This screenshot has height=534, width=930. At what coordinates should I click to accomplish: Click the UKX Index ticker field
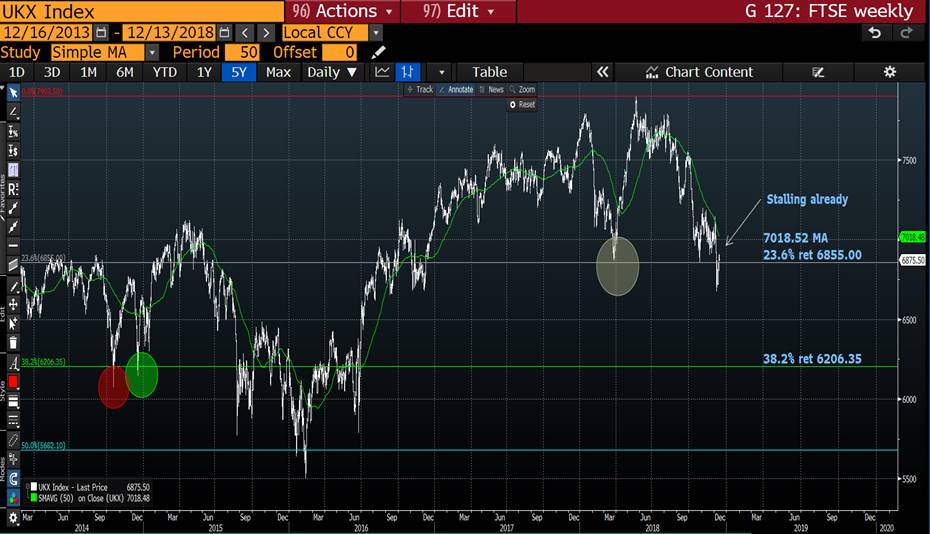pyautogui.click(x=142, y=11)
